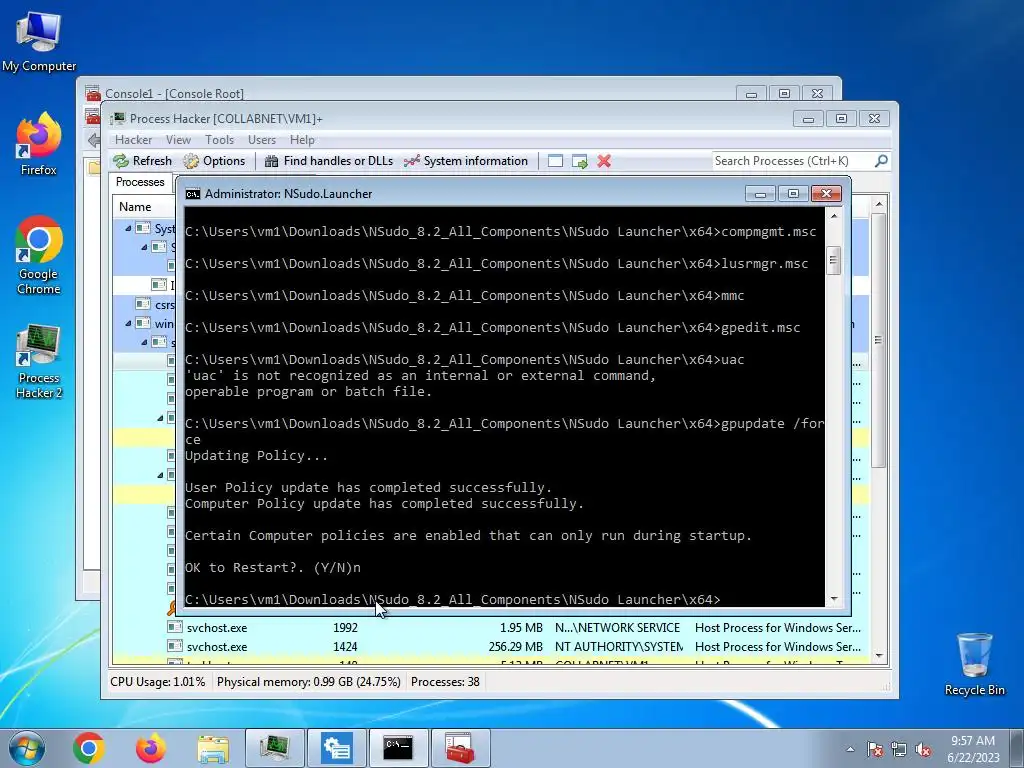Click CPU Usage: 1.01% in status bar
The width and height of the screenshot is (1024, 768).
pos(157,682)
